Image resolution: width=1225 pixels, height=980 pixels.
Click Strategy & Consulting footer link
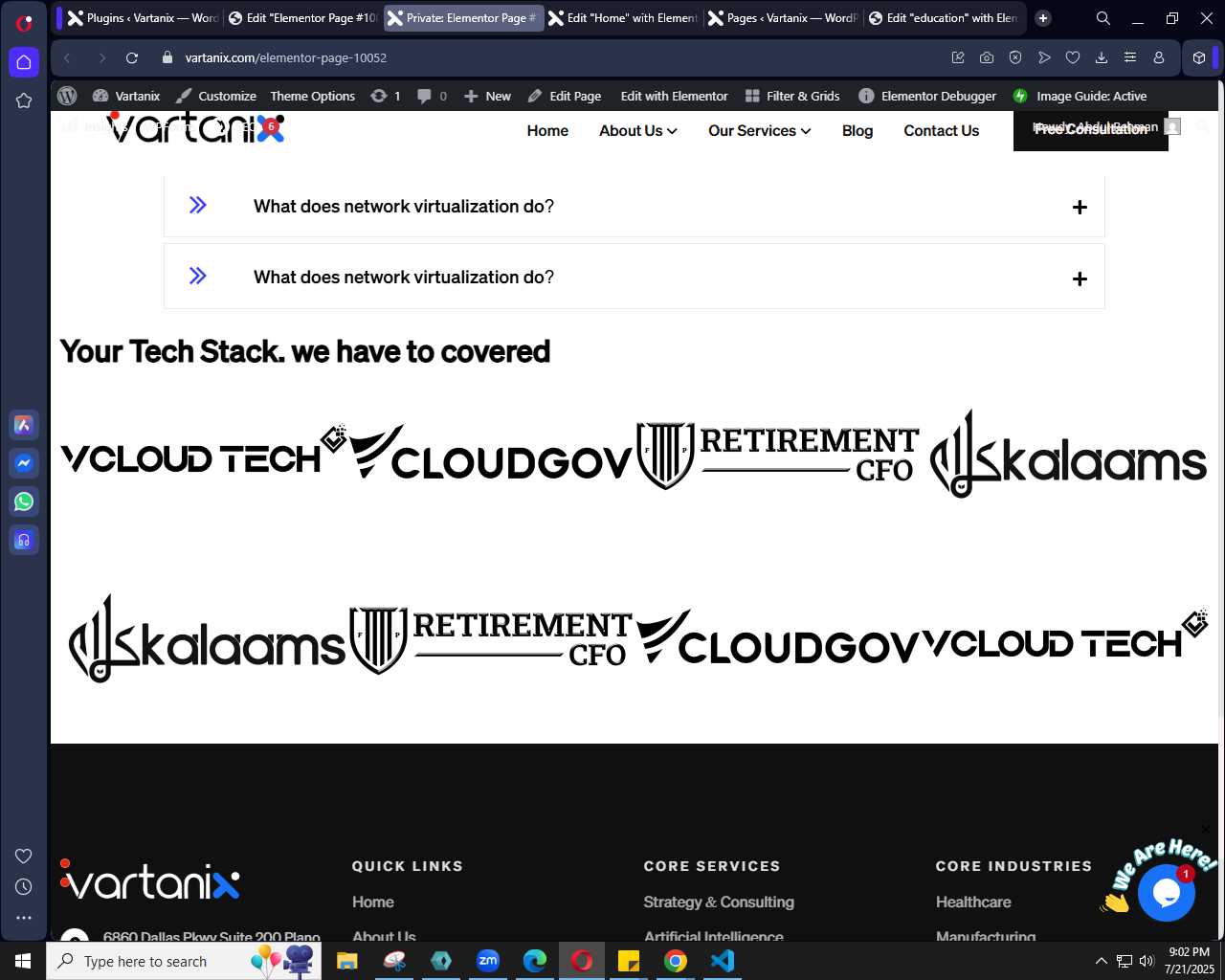(719, 902)
